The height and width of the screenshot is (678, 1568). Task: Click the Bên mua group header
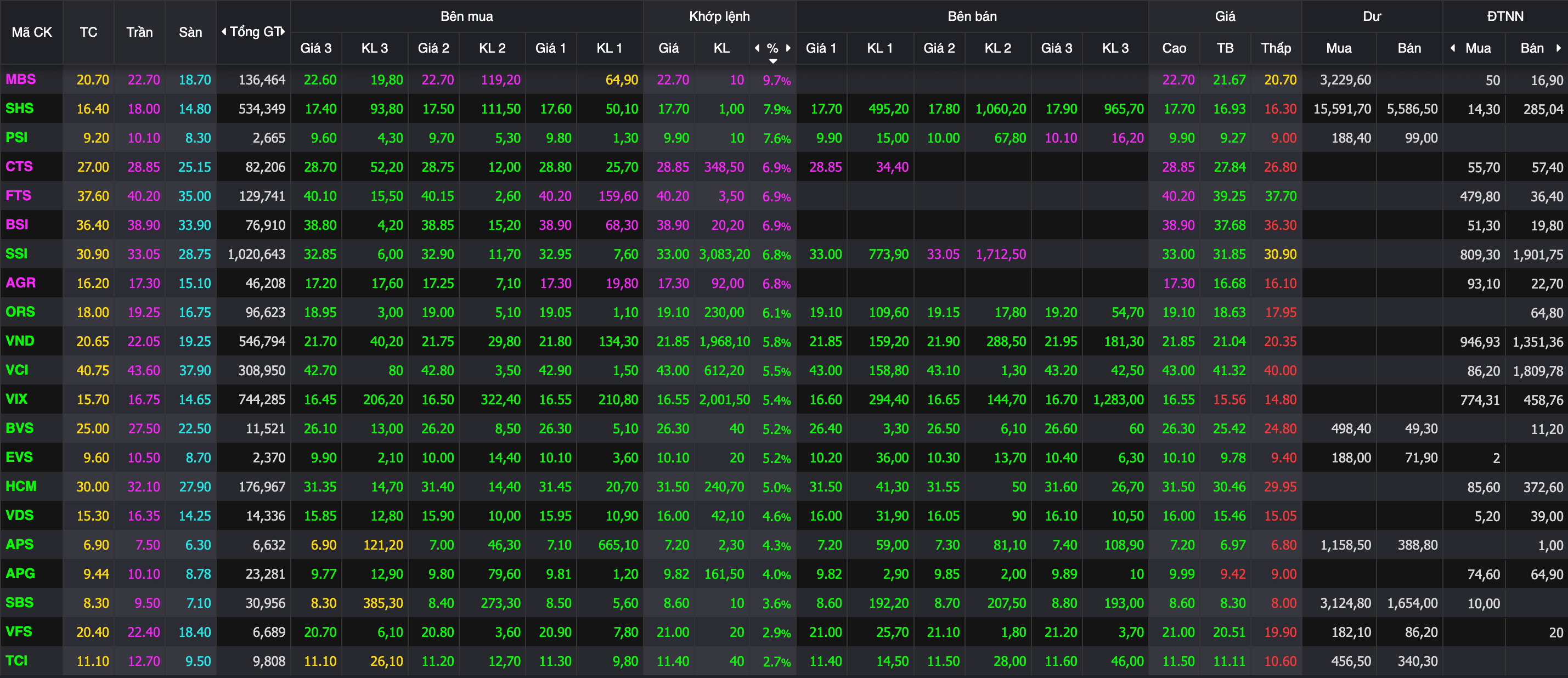click(x=467, y=16)
